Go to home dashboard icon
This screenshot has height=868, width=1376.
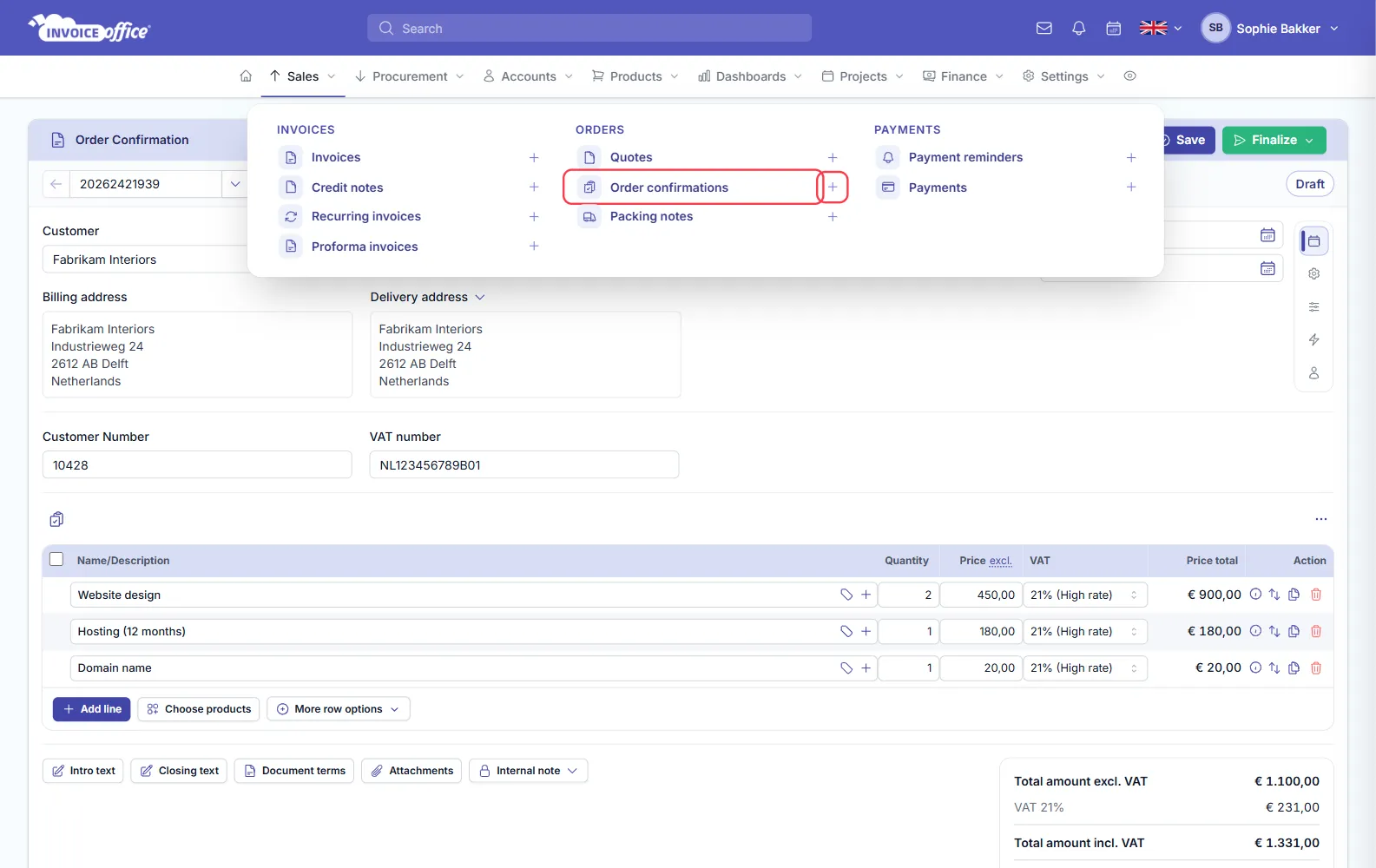coord(246,76)
